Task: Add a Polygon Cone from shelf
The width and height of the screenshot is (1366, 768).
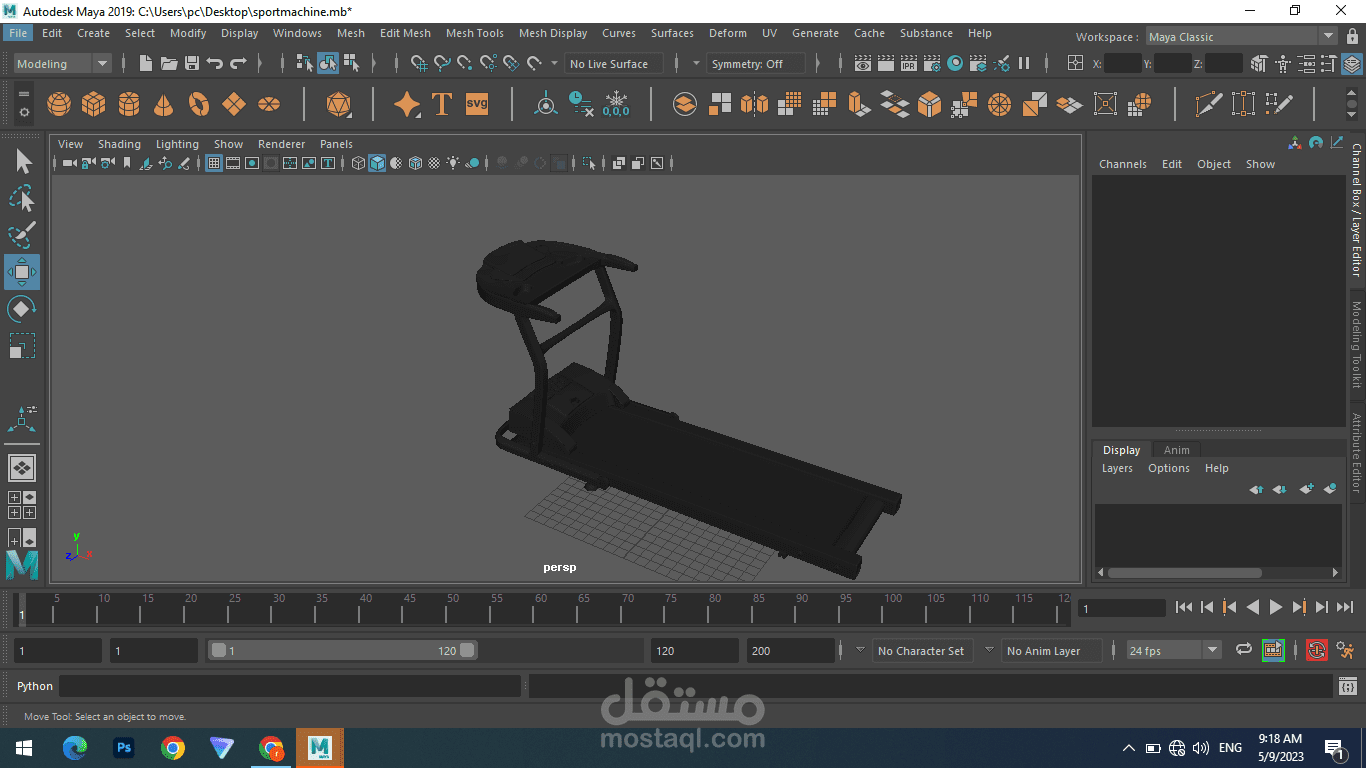Action: pyautogui.click(x=164, y=104)
